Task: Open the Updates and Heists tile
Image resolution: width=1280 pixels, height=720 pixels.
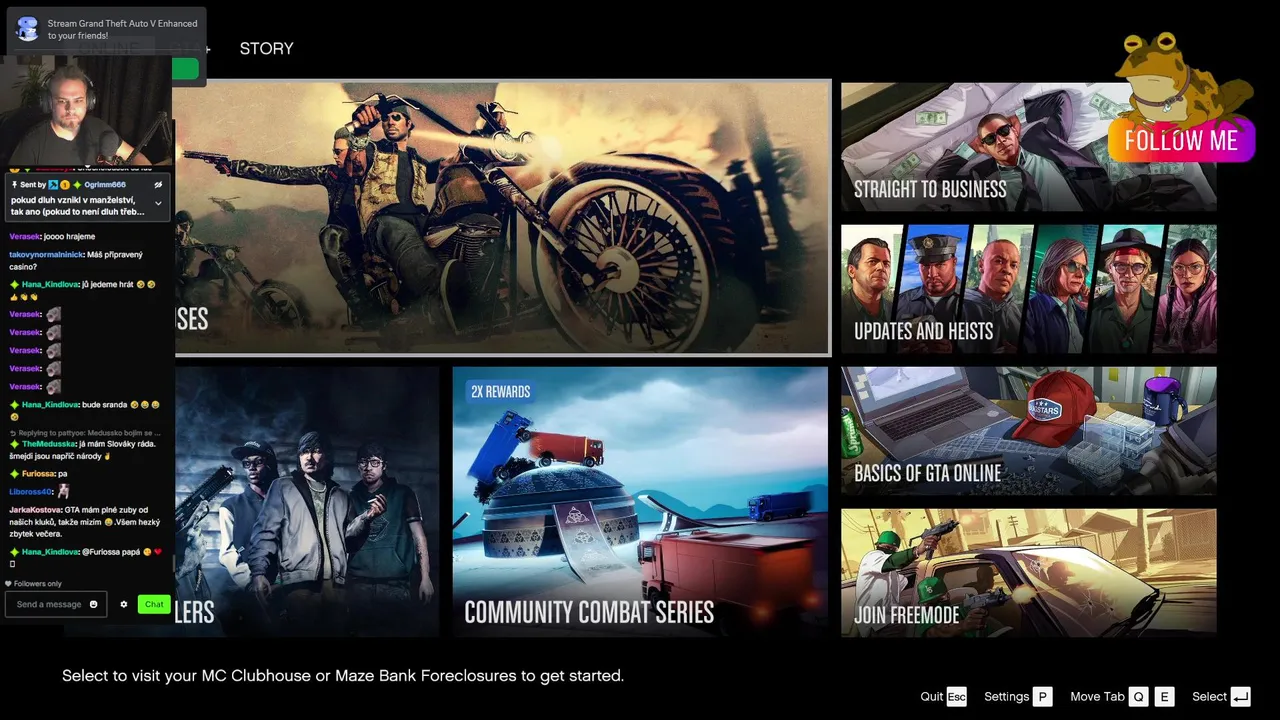Action: [1028, 289]
